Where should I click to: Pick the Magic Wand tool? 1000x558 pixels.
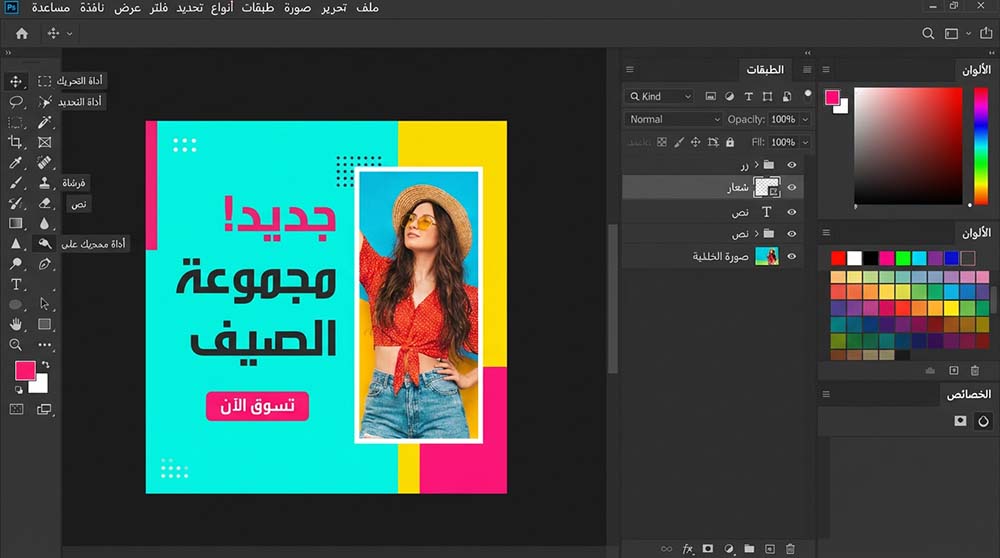pos(44,102)
